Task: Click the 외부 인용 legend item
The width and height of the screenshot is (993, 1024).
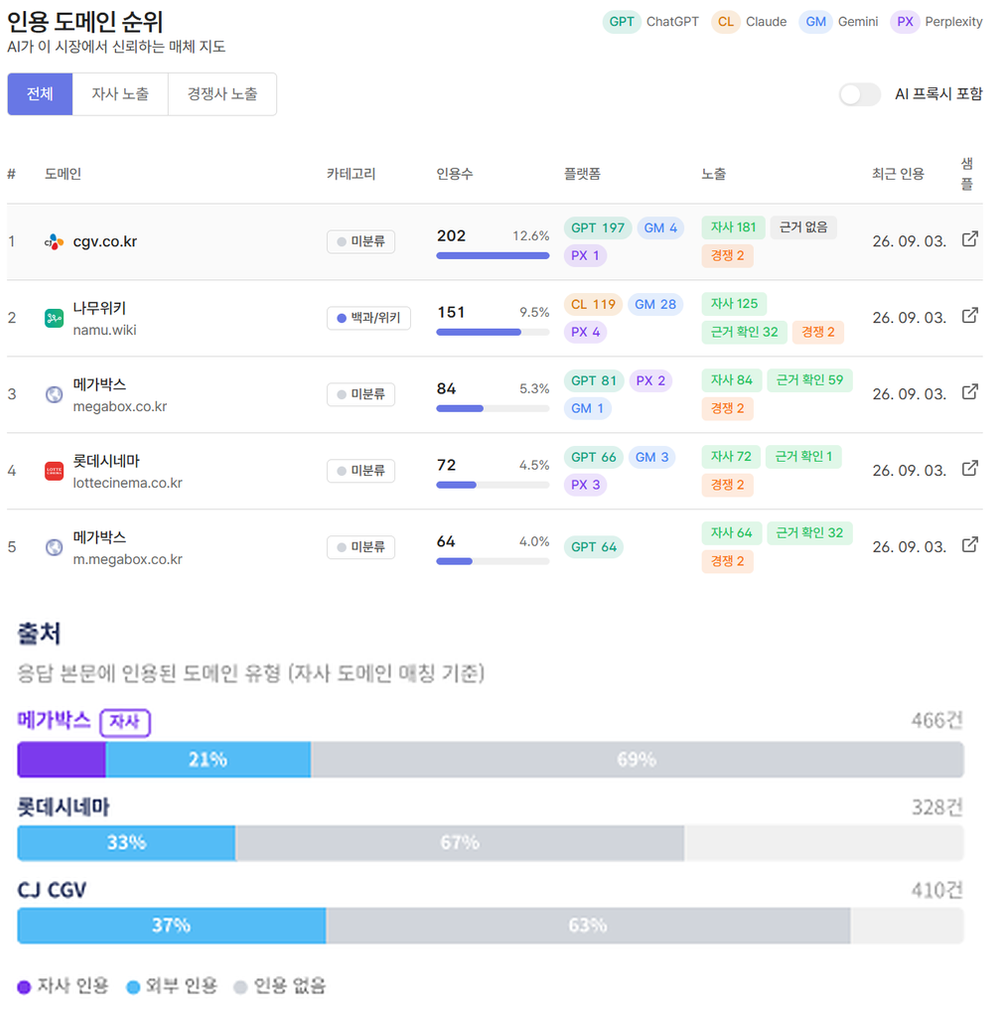Action: pyautogui.click(x=171, y=985)
